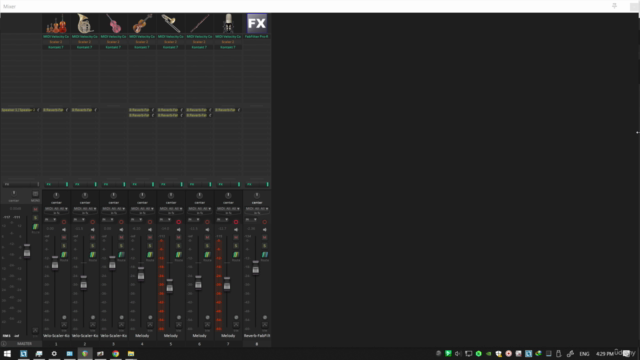The height and width of the screenshot is (360, 640).
Task: Open Route icon on channel 5 Melody
Action: 178,255
